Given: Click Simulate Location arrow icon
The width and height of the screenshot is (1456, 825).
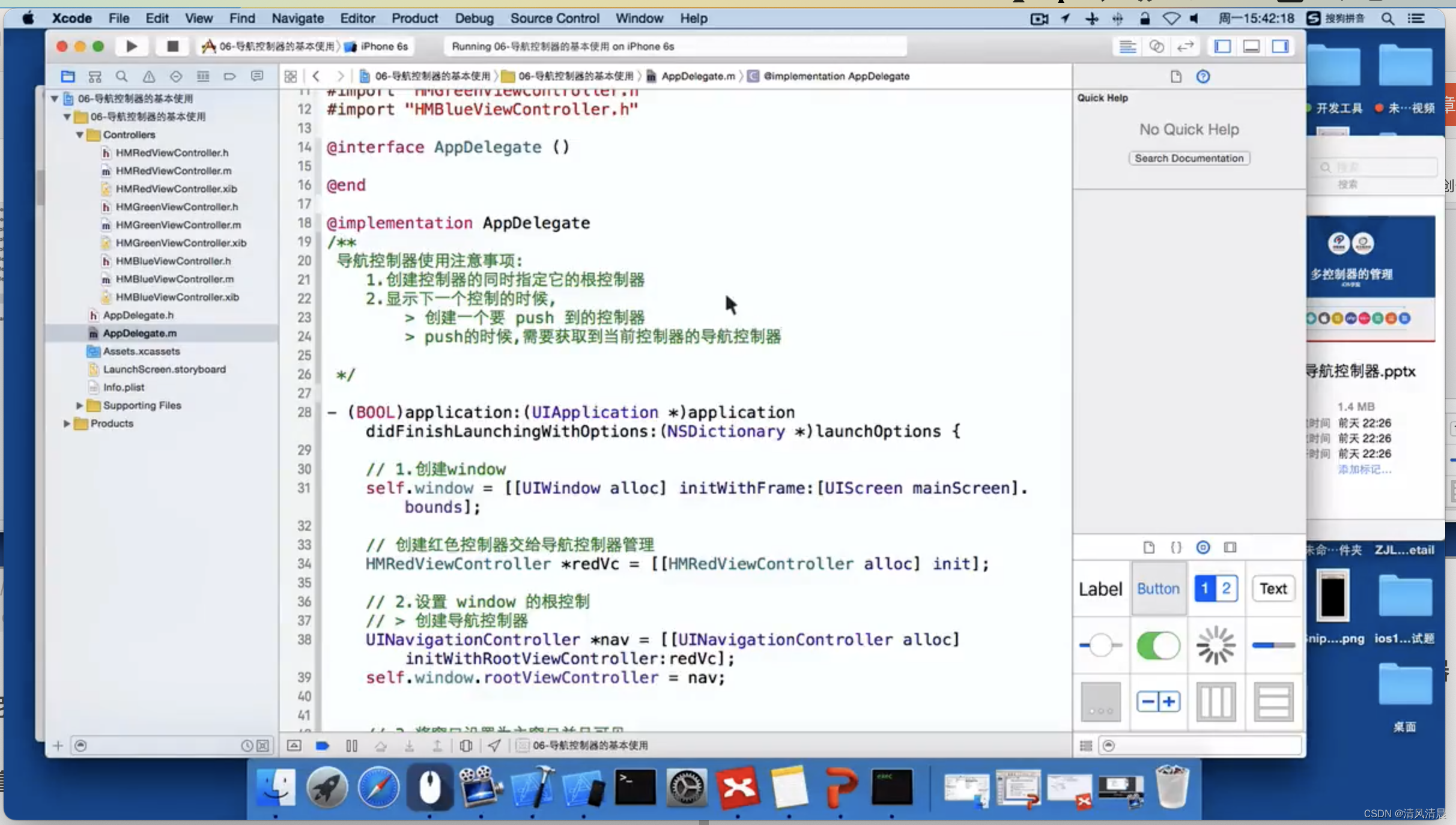Looking at the screenshot, I should tap(494, 745).
